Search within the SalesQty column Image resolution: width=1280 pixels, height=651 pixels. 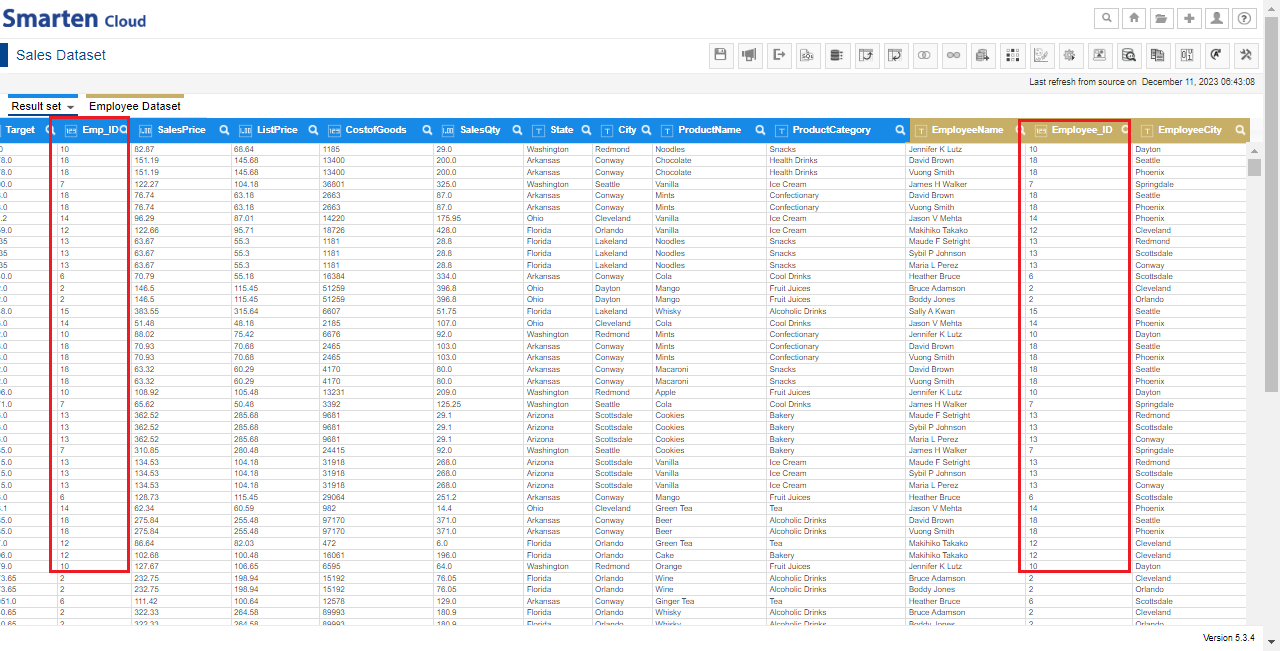(517, 130)
